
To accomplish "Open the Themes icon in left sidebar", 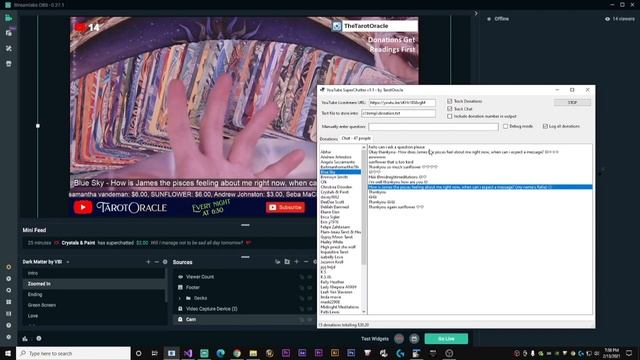I will 9,48.
